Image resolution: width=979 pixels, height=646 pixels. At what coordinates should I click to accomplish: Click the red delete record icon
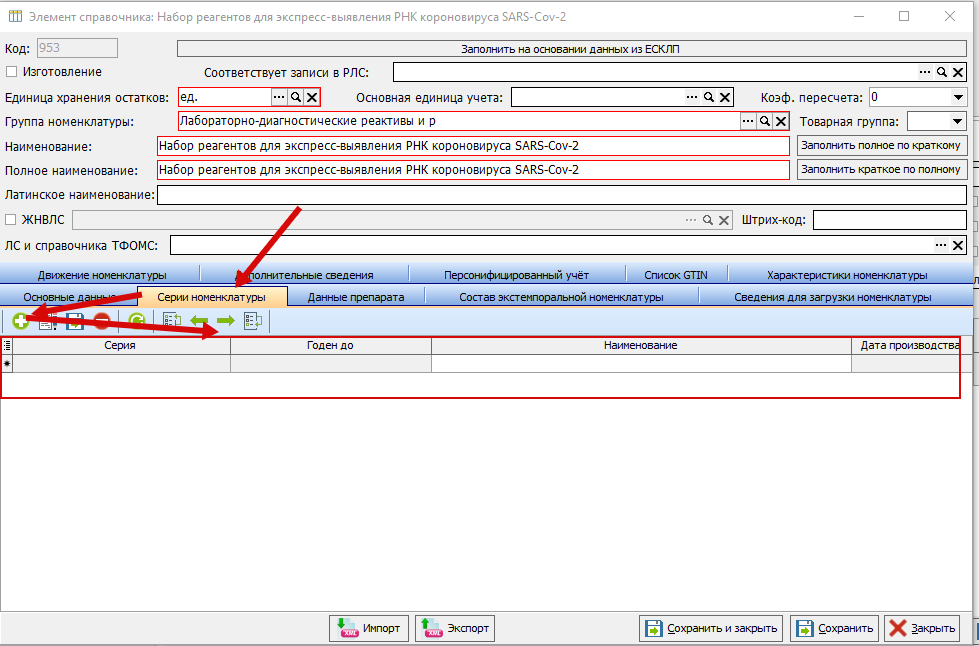[102, 321]
